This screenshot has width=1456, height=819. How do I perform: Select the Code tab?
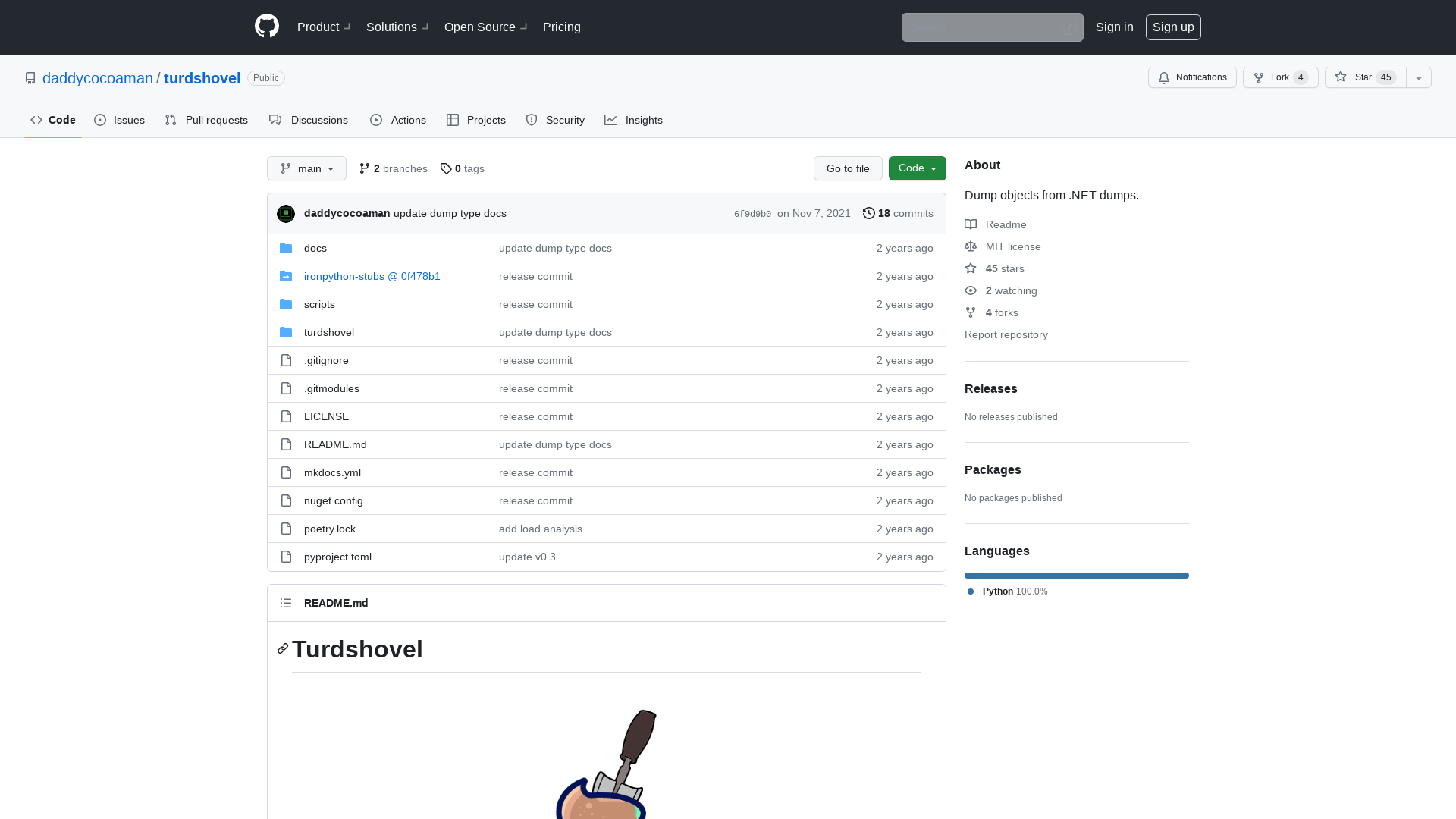tap(53, 120)
